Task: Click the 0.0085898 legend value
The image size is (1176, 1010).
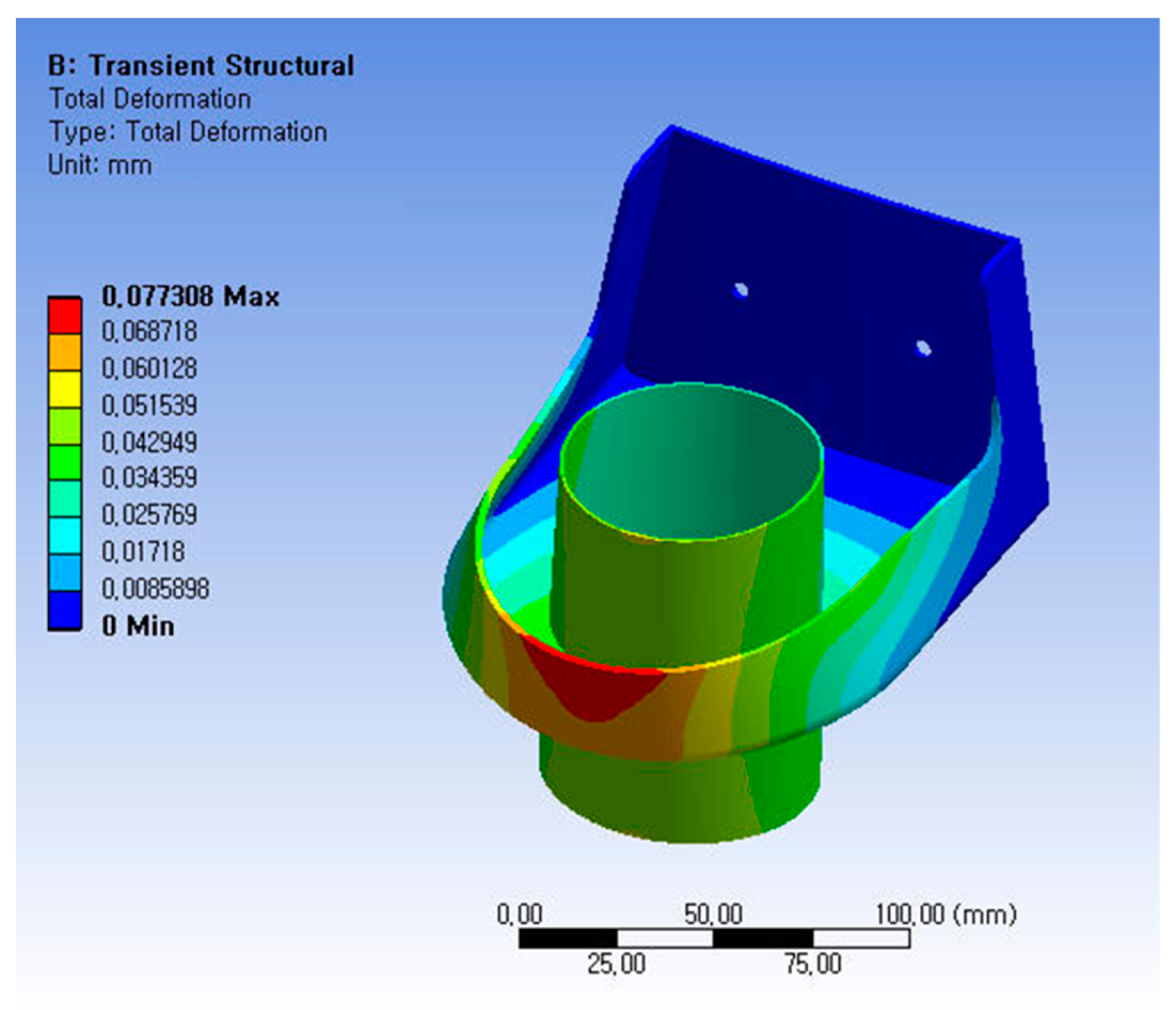Action: [x=155, y=588]
